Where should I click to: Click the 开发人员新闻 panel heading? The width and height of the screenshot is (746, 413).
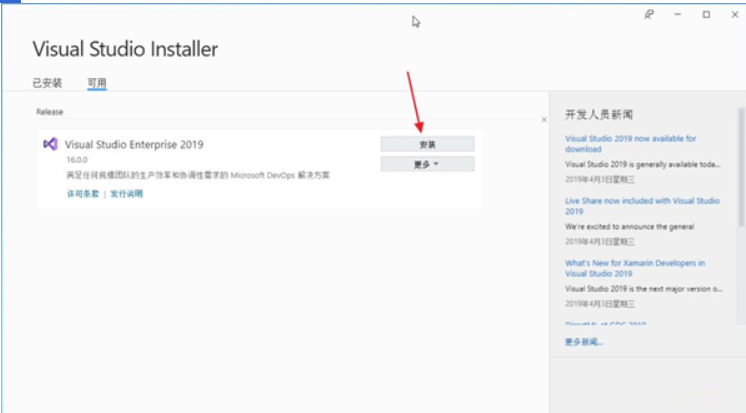coord(598,114)
